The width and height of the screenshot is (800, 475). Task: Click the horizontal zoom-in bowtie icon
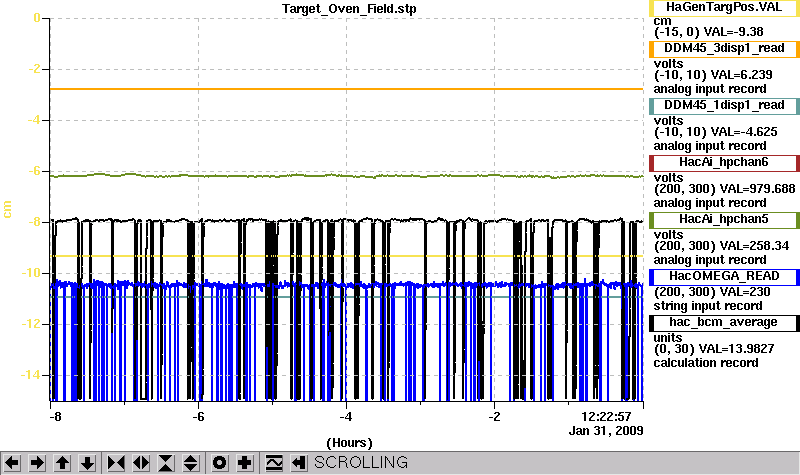click(x=116, y=463)
